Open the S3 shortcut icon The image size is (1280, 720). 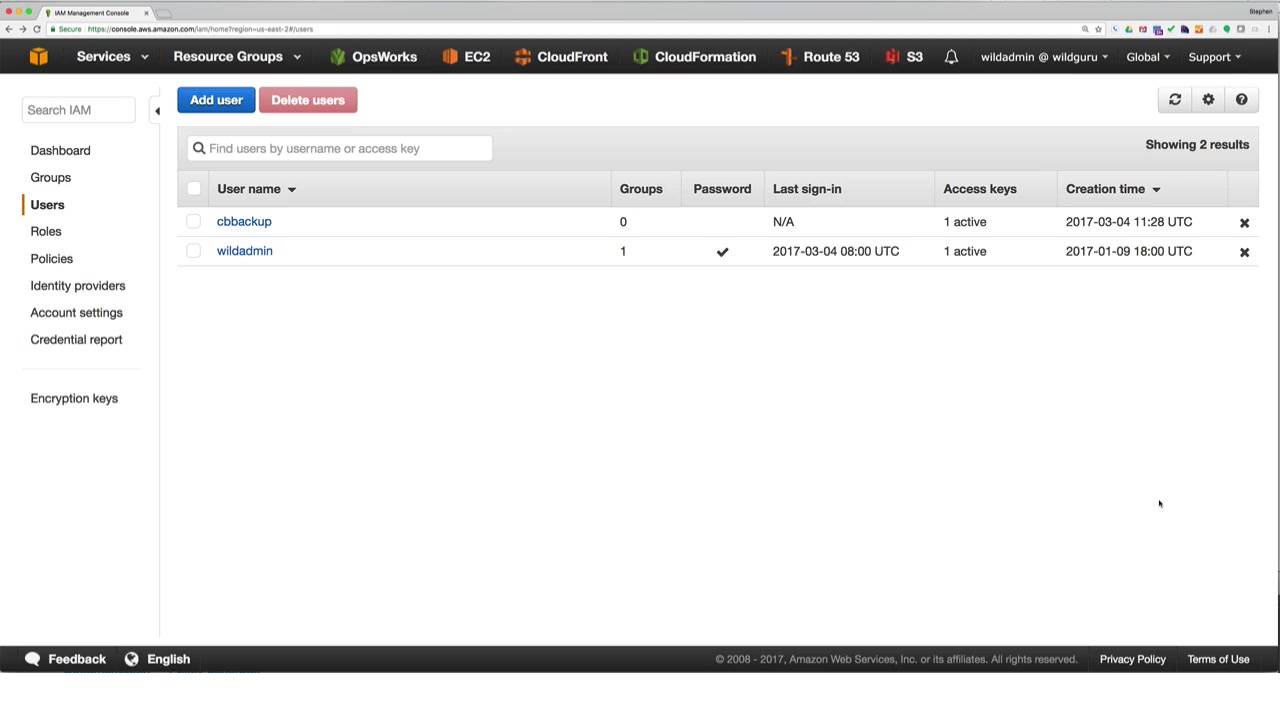tap(892, 57)
